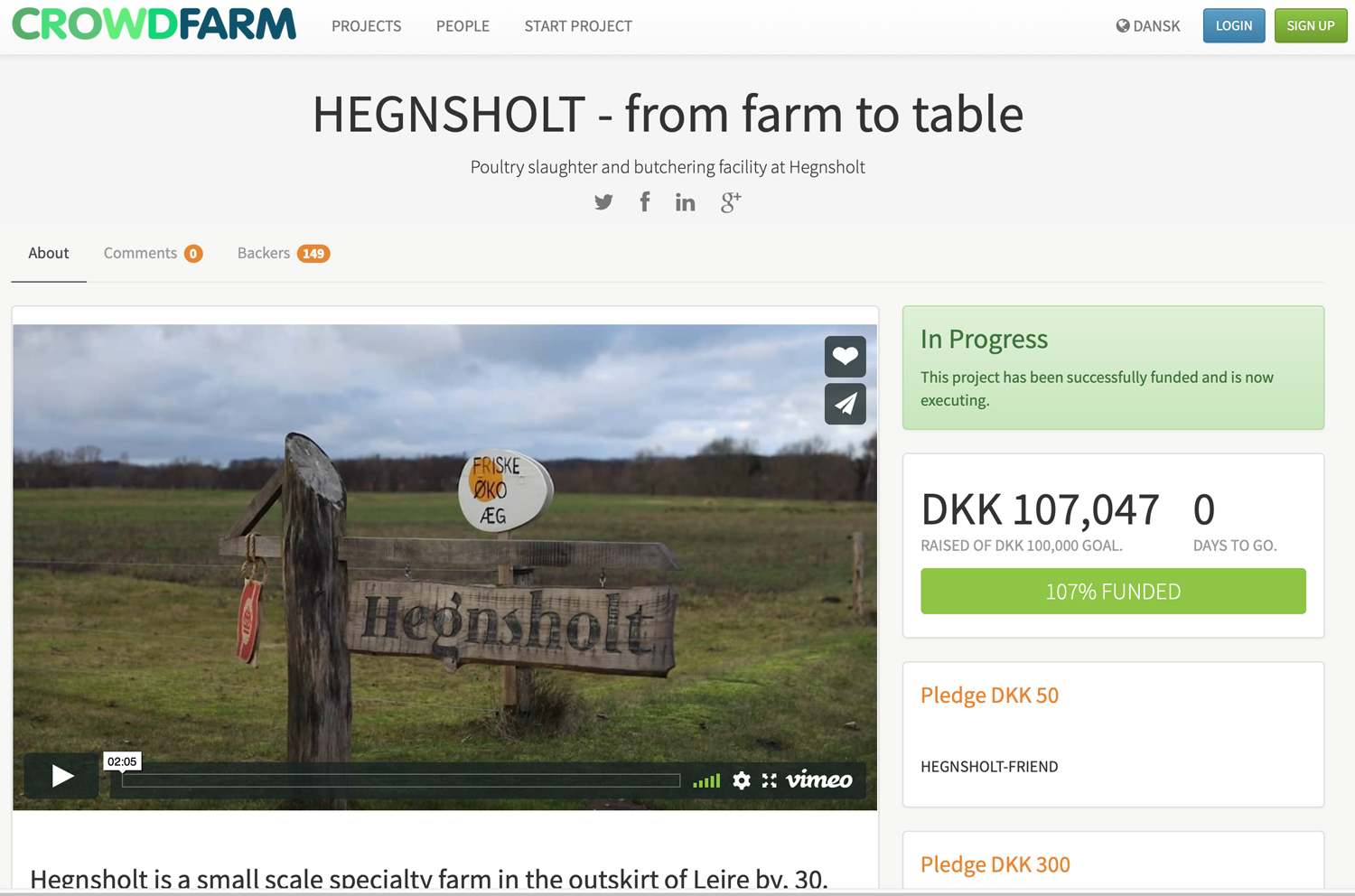Open video settings gear icon

click(742, 780)
